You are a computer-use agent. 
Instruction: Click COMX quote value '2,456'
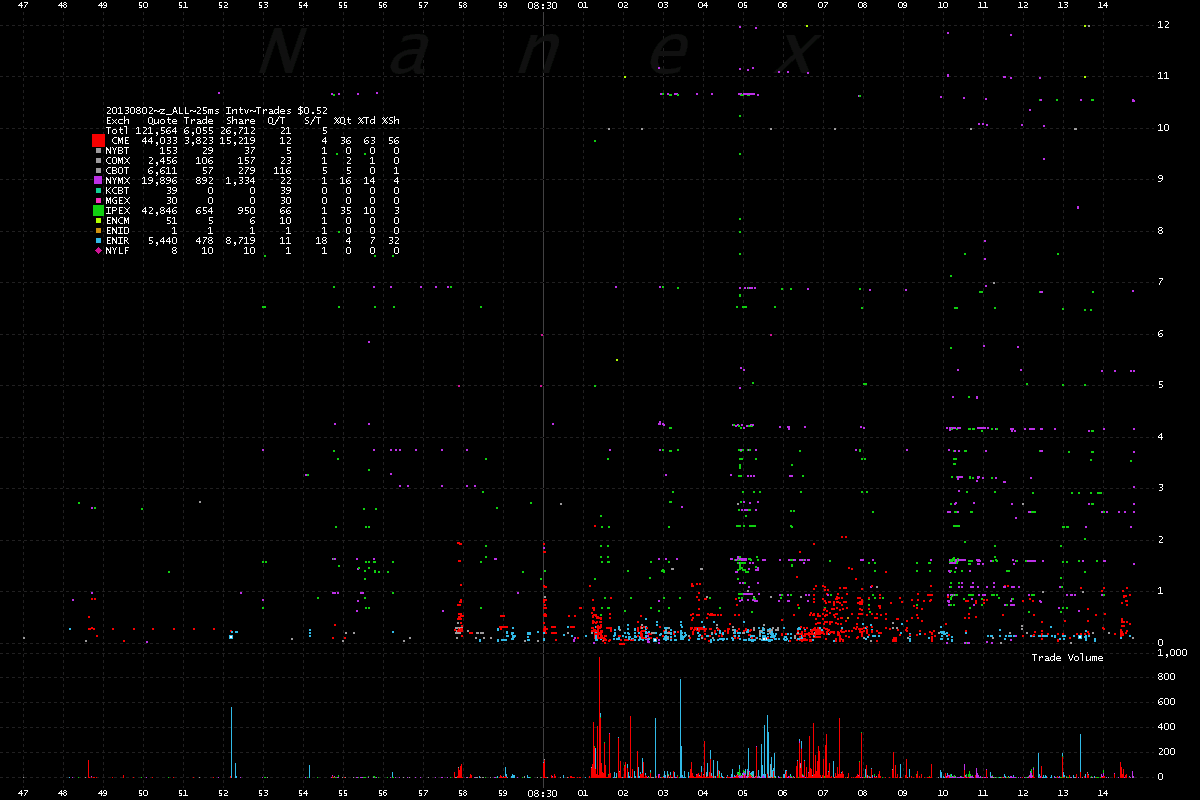click(163, 161)
